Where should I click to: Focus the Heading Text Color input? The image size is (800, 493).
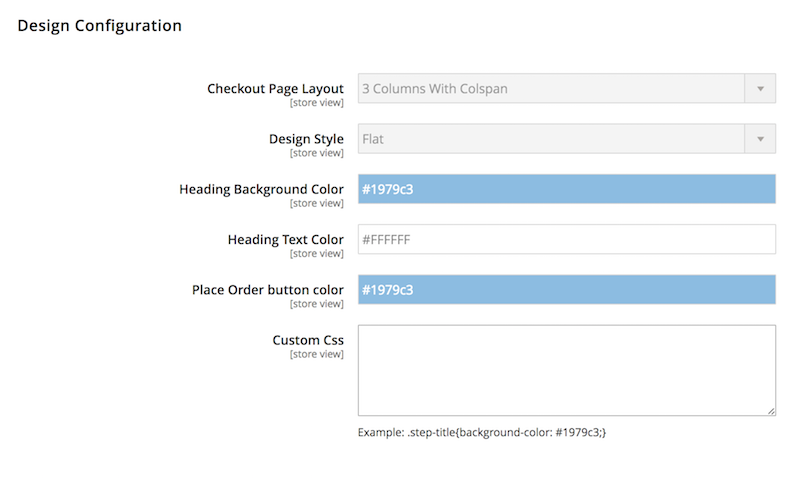click(x=567, y=239)
